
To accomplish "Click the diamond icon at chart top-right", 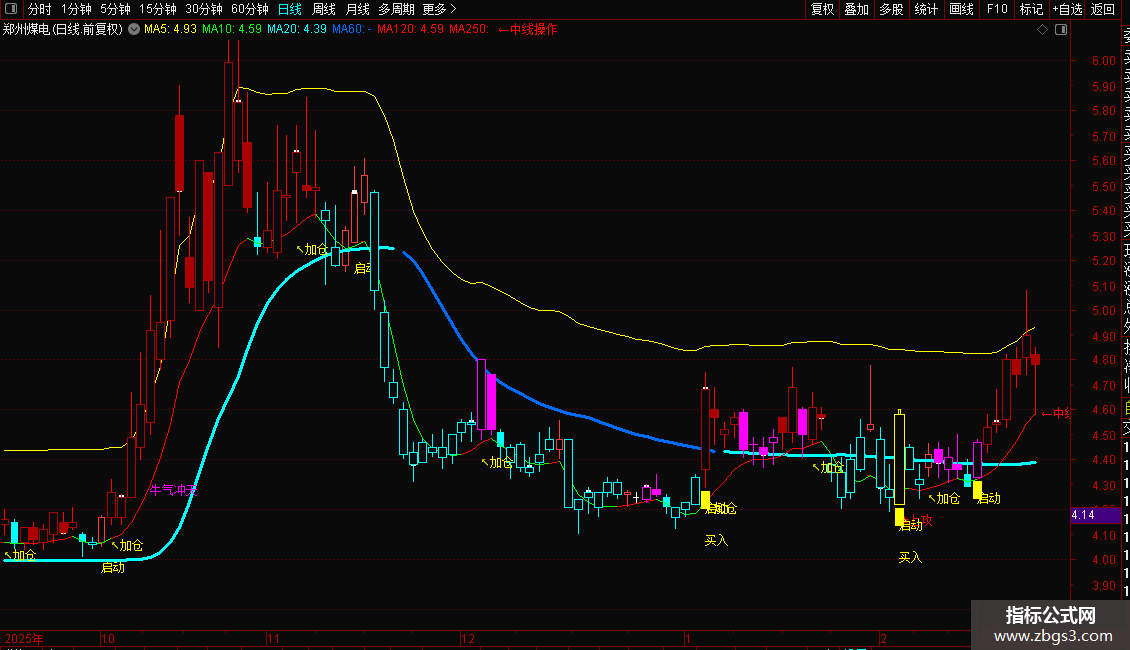I will pyautogui.click(x=1042, y=30).
